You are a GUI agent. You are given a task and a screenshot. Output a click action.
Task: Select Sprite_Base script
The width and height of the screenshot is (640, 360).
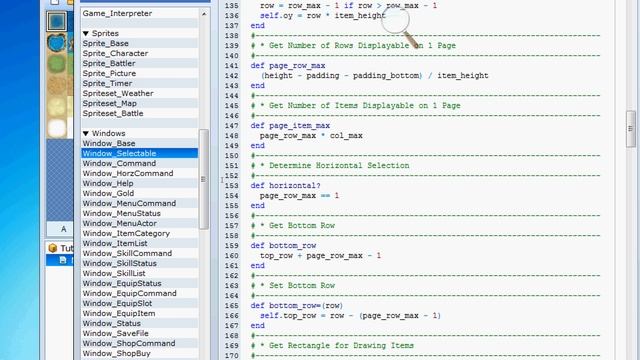click(x=140, y=43)
